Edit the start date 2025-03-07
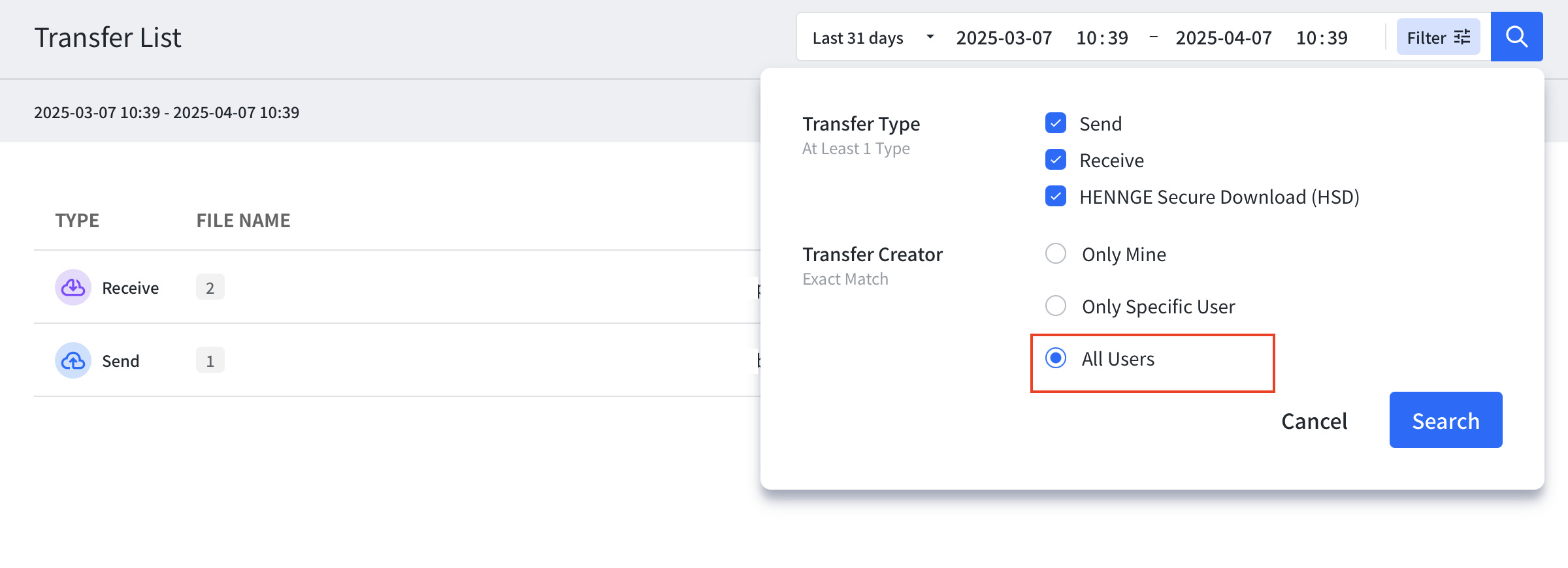This screenshot has width=1568, height=568. pyautogui.click(x=1004, y=38)
